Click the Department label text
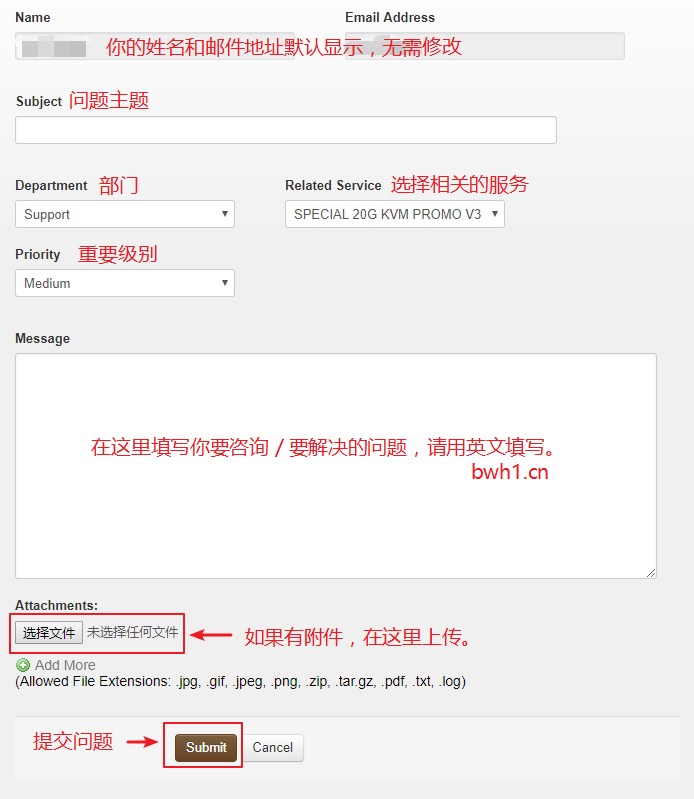The image size is (694, 799). click(x=51, y=185)
